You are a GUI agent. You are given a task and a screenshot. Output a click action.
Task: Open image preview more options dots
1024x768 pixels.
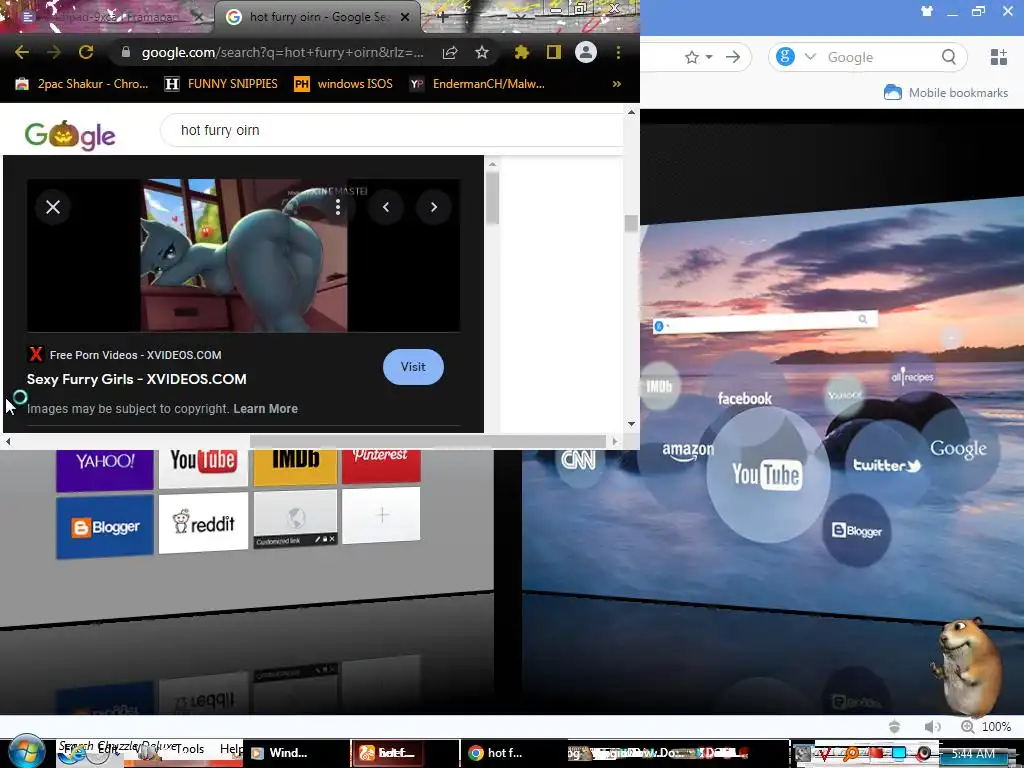click(x=338, y=207)
